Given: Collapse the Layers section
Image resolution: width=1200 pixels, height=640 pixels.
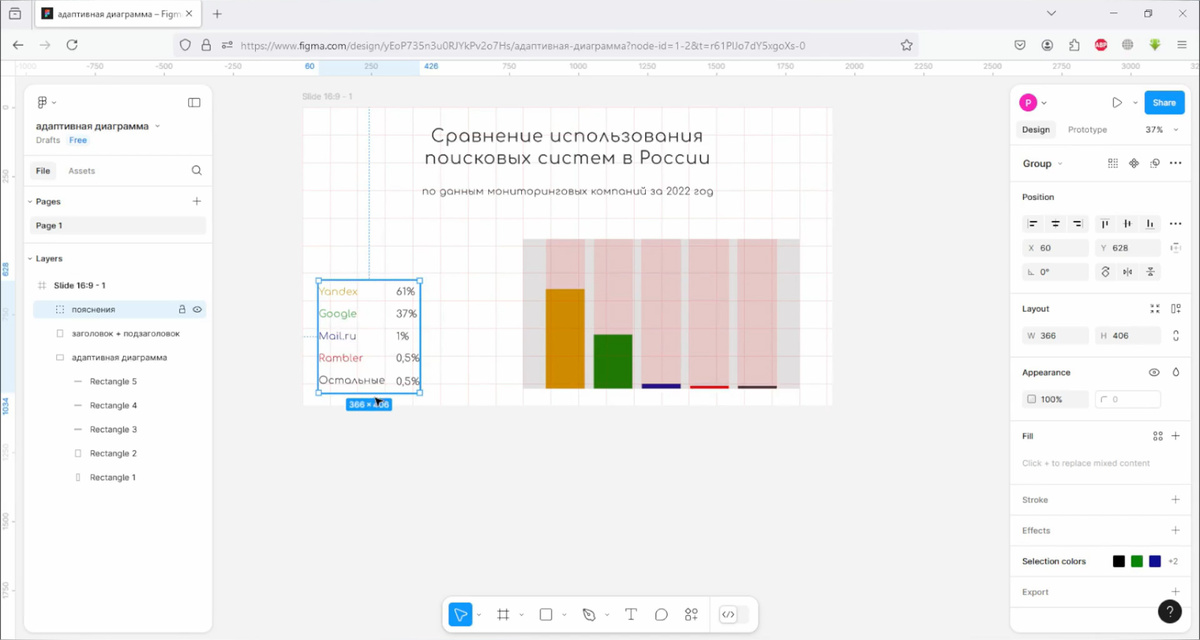Looking at the screenshot, I should point(29,258).
